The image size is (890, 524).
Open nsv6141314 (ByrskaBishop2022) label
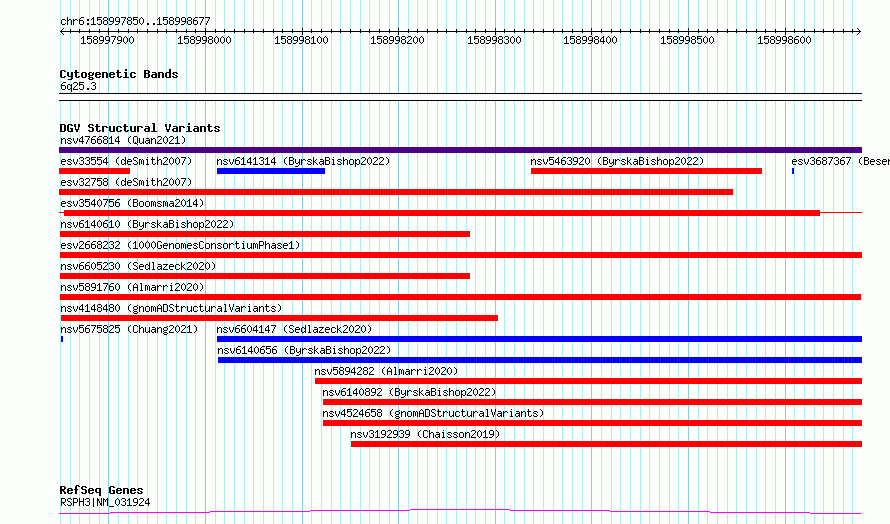click(303, 161)
